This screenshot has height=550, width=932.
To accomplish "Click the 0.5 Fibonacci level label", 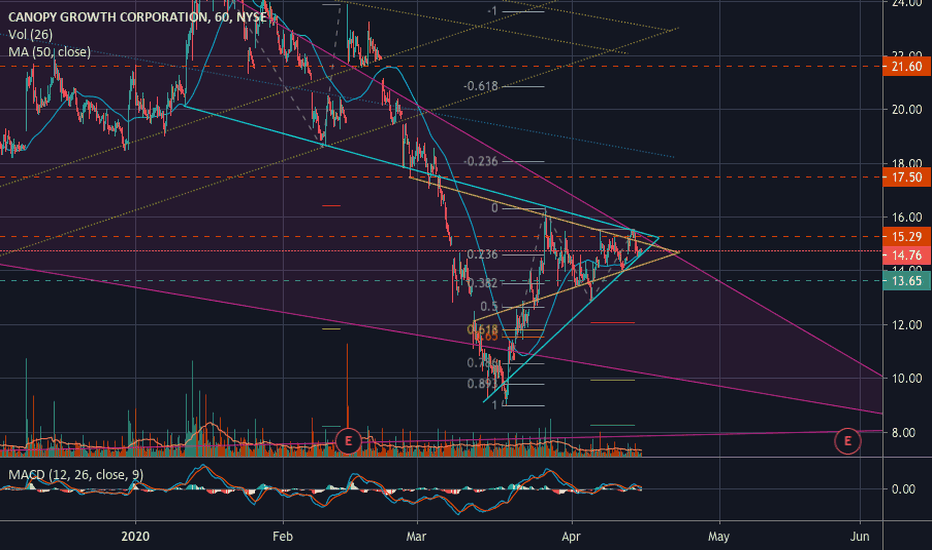I will tap(489, 307).
